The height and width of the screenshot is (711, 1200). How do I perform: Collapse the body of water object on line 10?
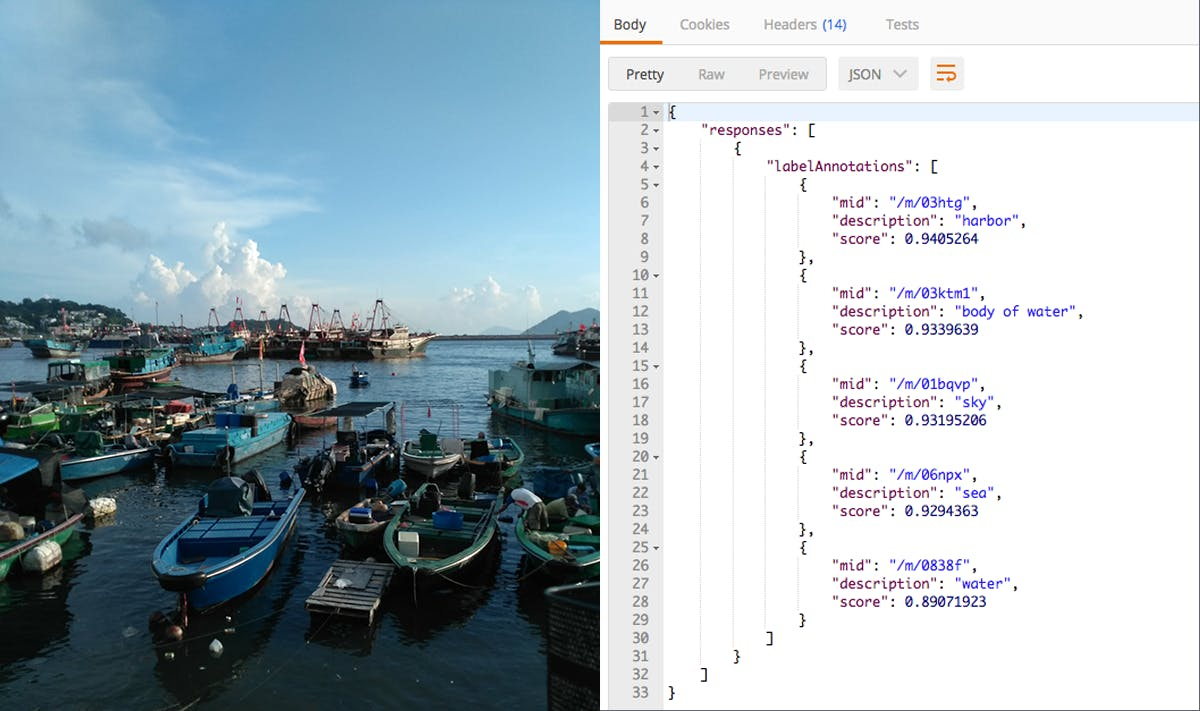[657, 275]
